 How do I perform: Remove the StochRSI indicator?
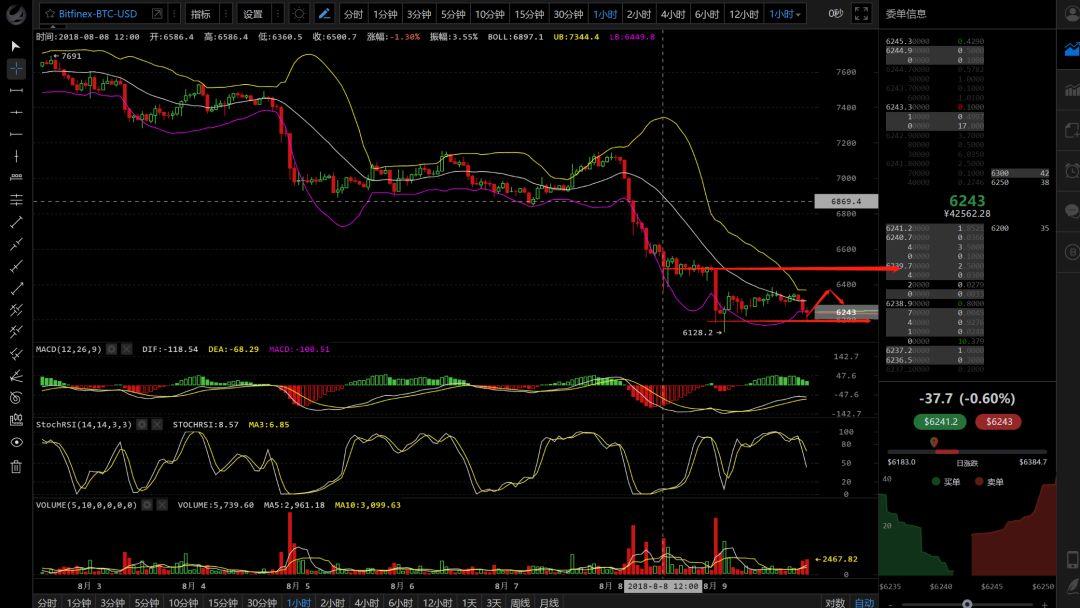coord(156,425)
